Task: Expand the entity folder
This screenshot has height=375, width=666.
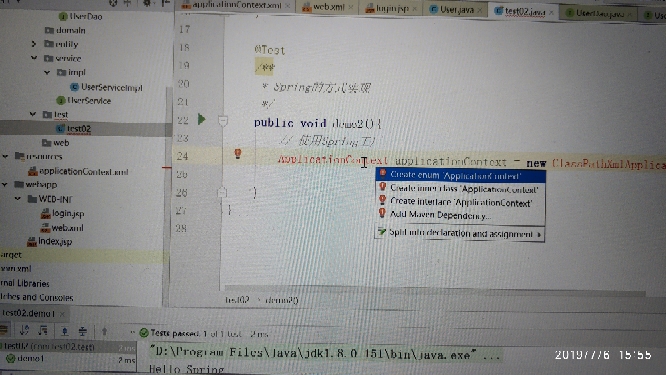Action: pos(34,44)
